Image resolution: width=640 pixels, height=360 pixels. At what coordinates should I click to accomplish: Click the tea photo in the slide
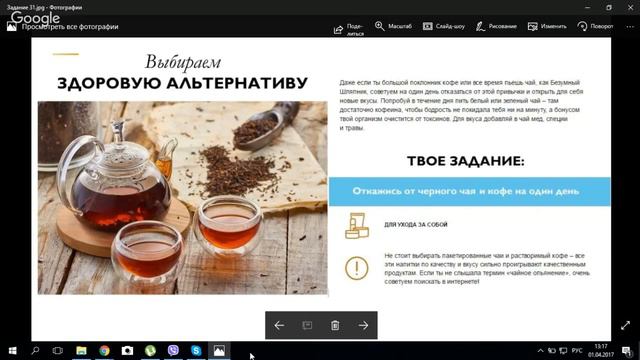[182, 198]
